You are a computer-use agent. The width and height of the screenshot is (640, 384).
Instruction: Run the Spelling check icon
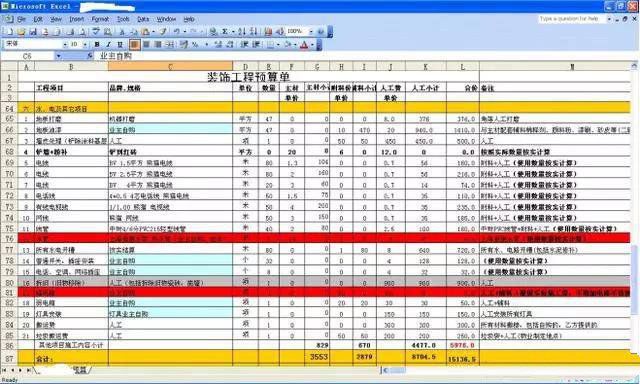click(x=96, y=31)
